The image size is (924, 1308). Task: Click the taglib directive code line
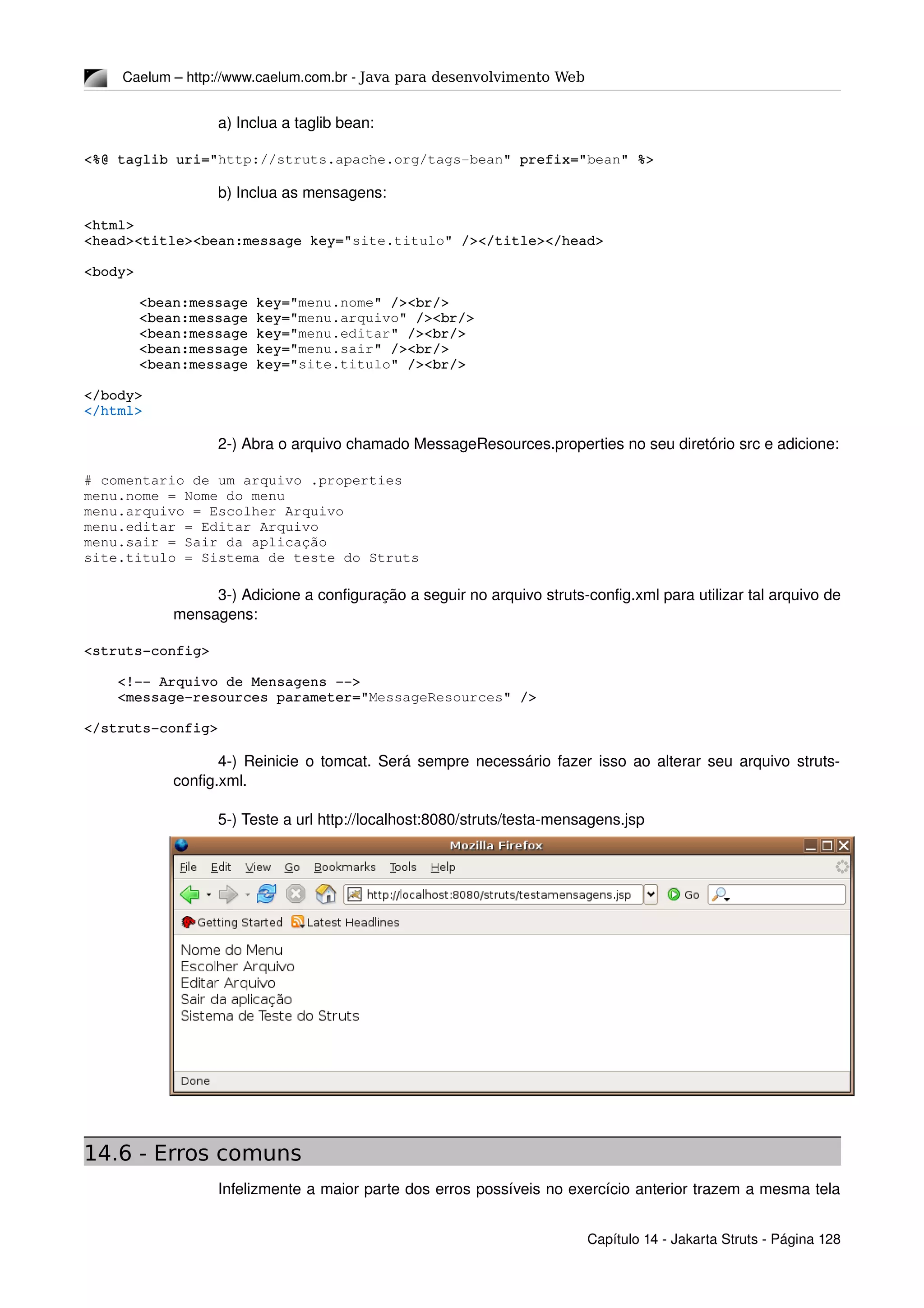tap(368, 159)
